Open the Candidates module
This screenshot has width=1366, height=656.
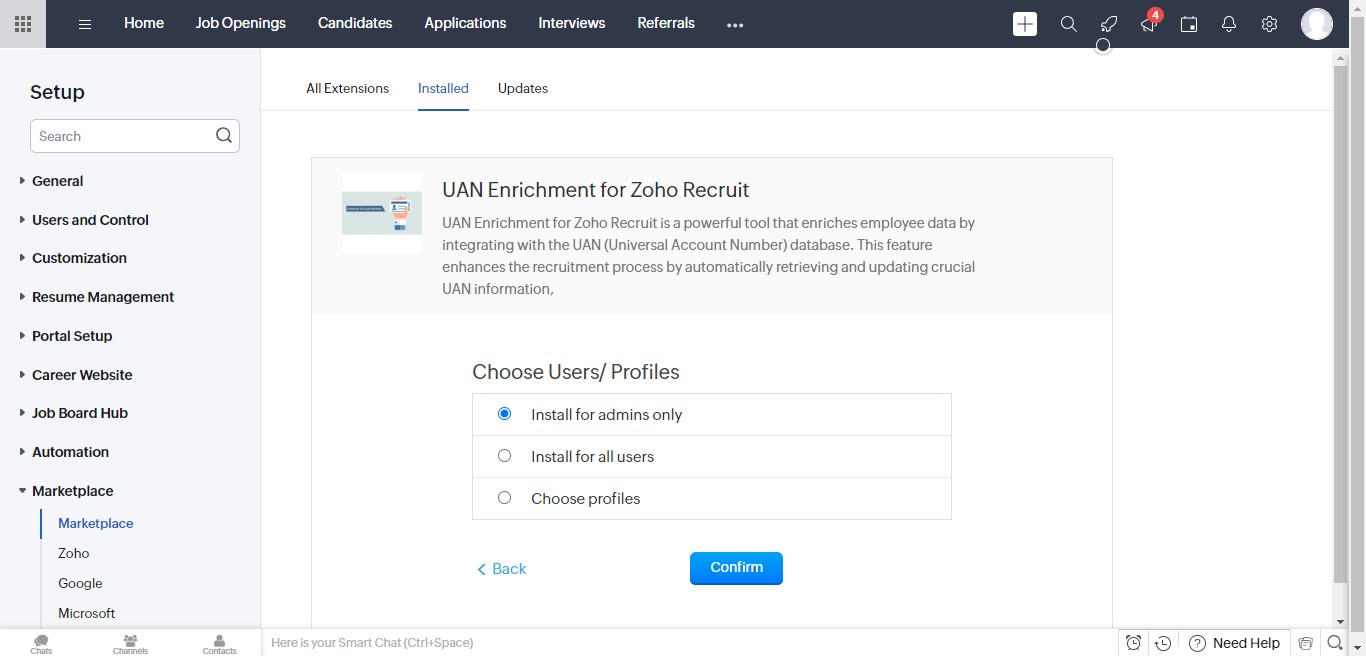pos(355,23)
